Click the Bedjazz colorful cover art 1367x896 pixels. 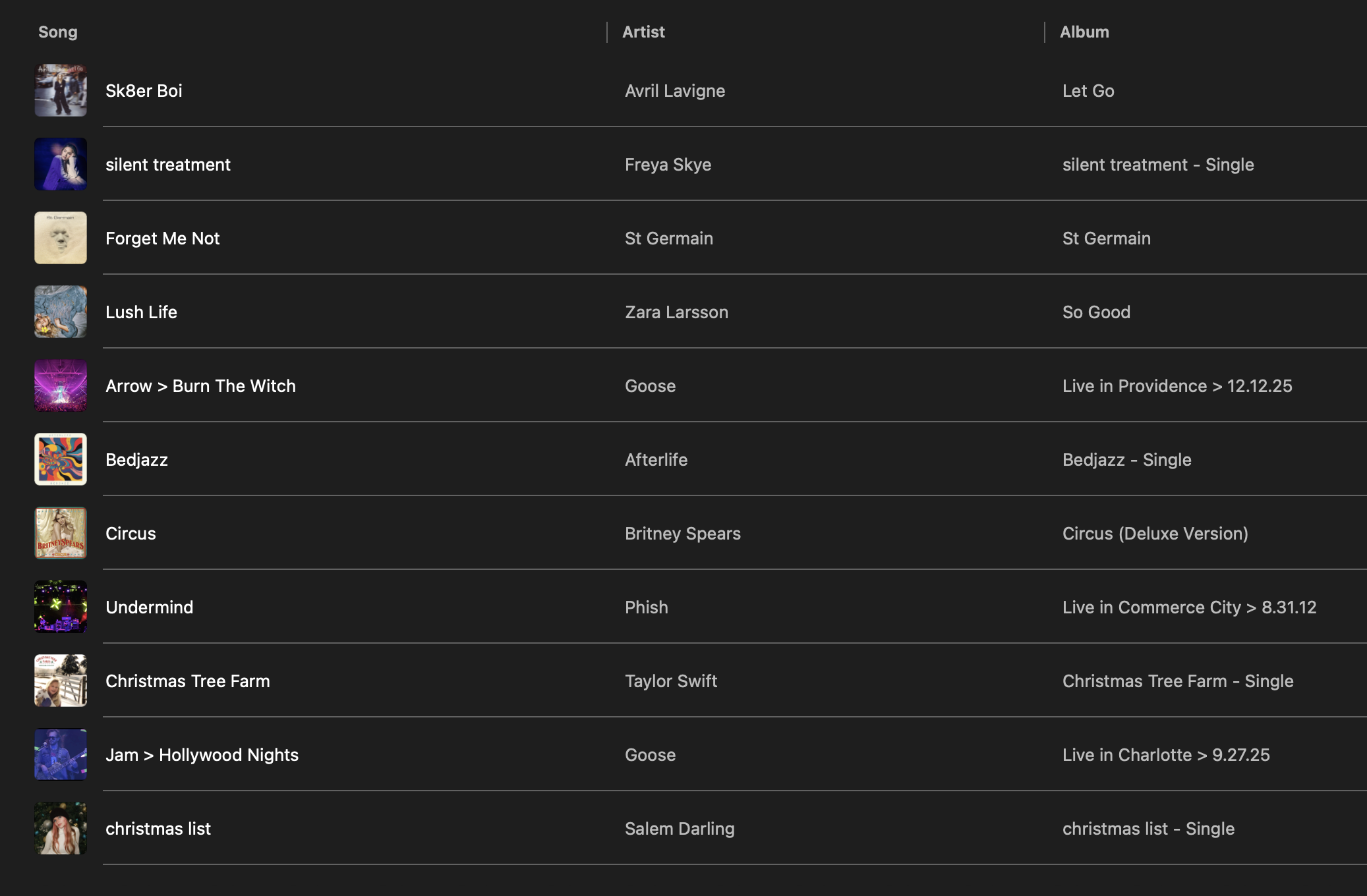61,459
